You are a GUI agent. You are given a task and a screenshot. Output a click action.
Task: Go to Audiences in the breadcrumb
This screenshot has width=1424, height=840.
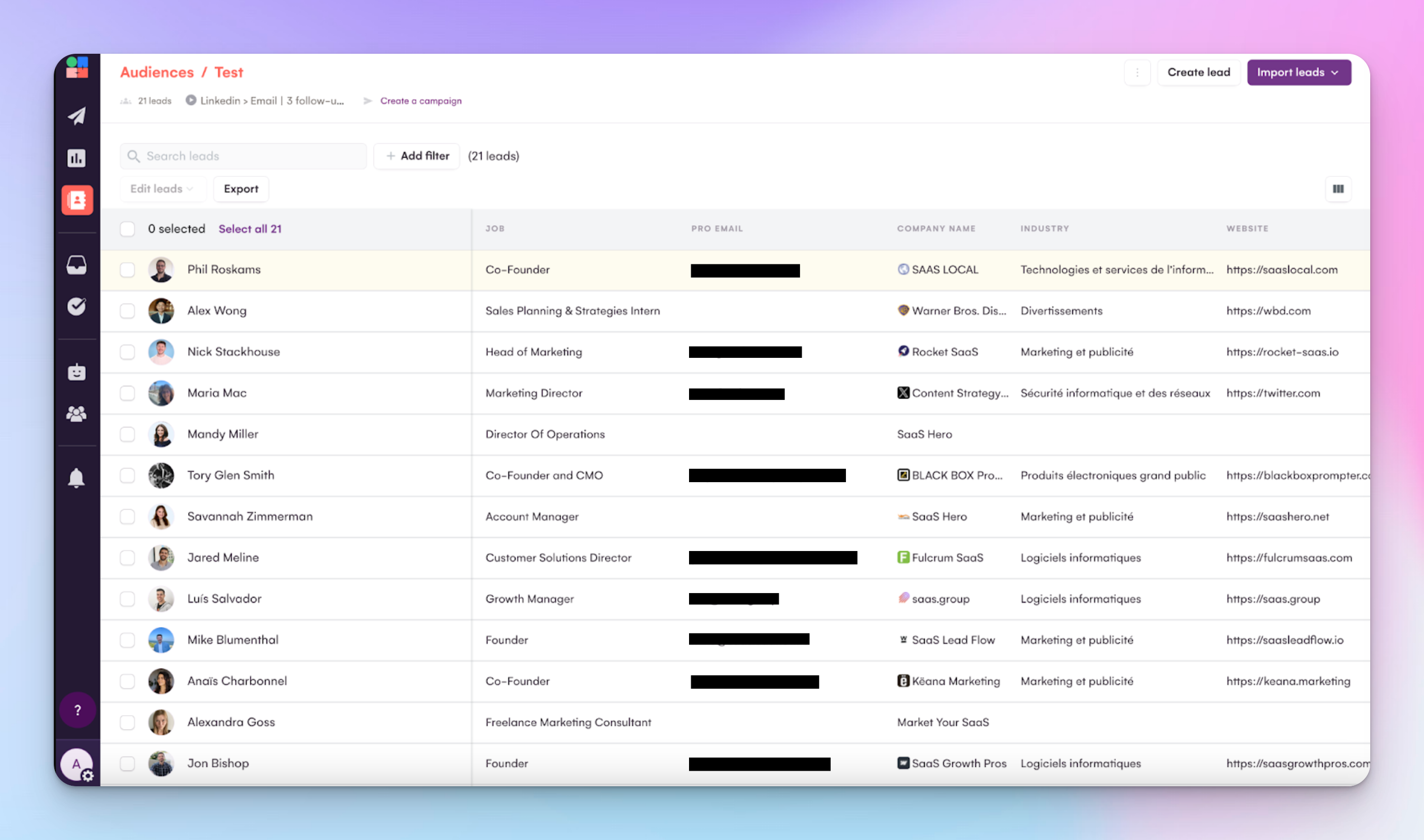pos(157,72)
